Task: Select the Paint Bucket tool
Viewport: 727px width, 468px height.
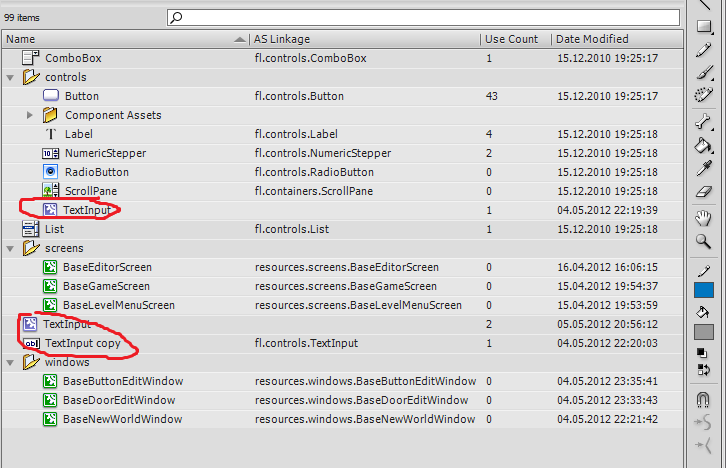Action: (x=704, y=145)
